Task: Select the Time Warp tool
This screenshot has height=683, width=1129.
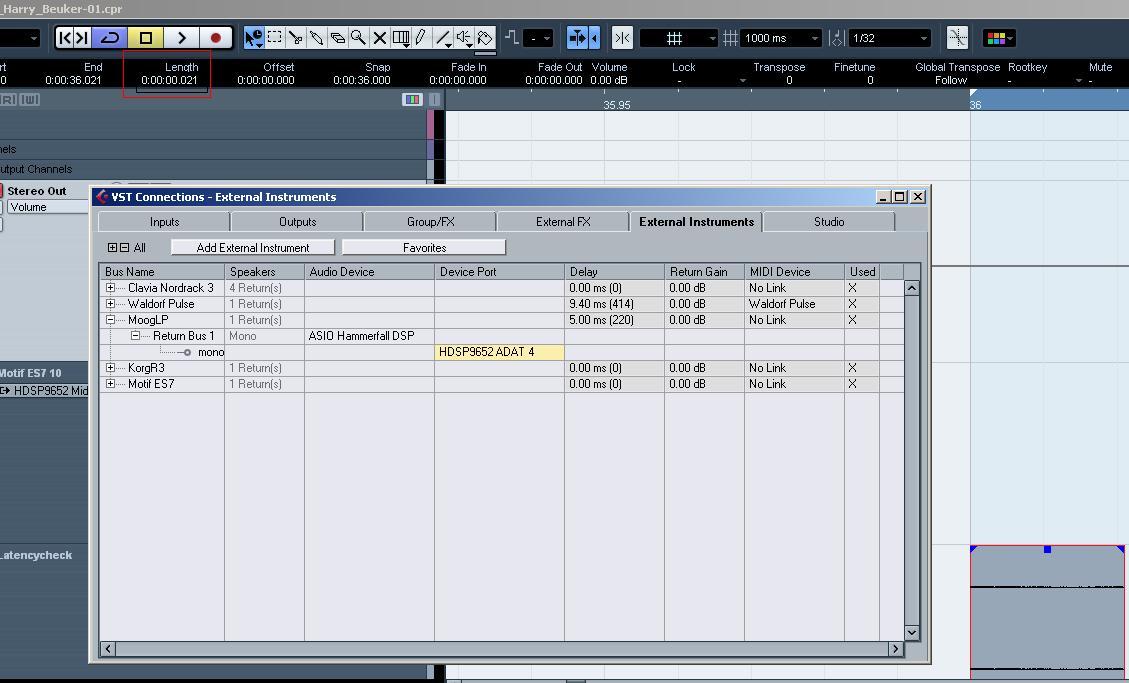Action: click(401, 37)
